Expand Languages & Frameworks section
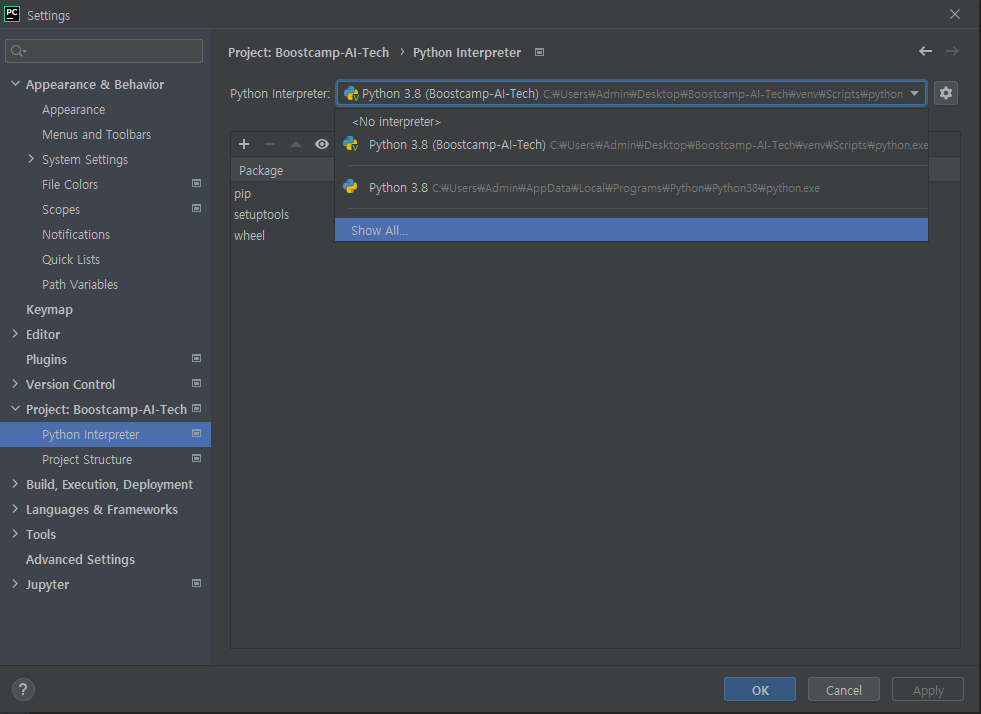Viewport: 981px width, 714px height. (x=15, y=509)
